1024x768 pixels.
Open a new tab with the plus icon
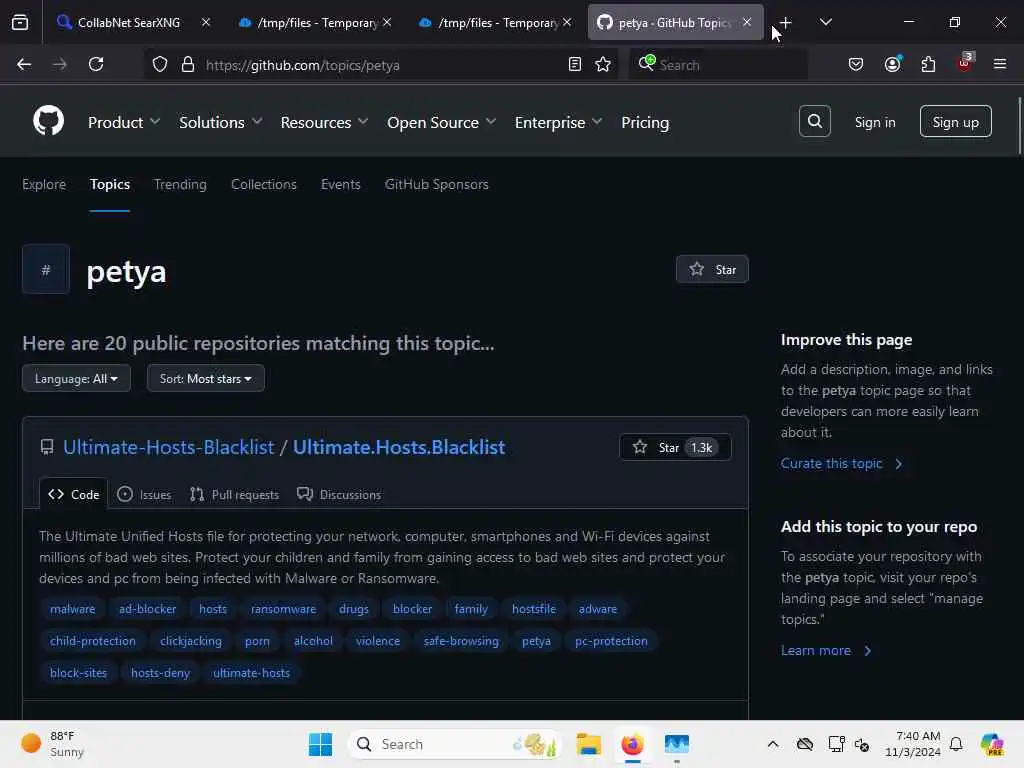785,23
